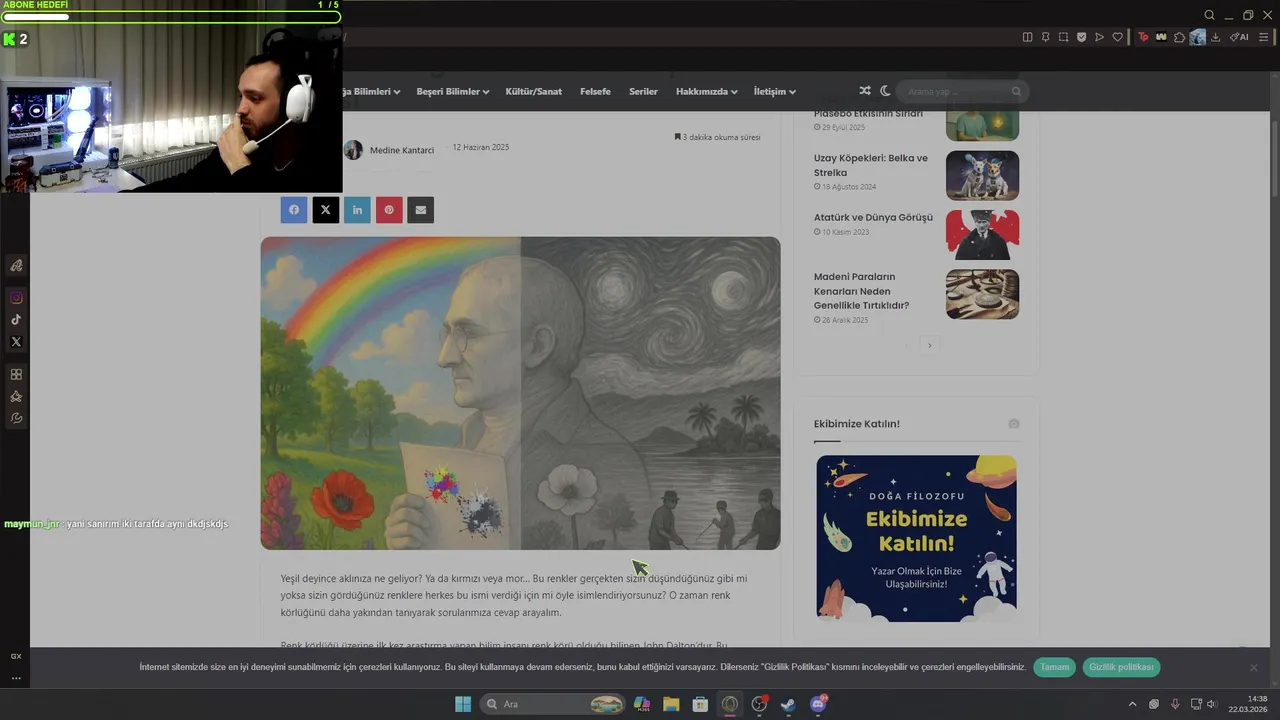Open Instagram in the browser sidebar
The height and width of the screenshot is (720, 1280).
tap(16, 298)
